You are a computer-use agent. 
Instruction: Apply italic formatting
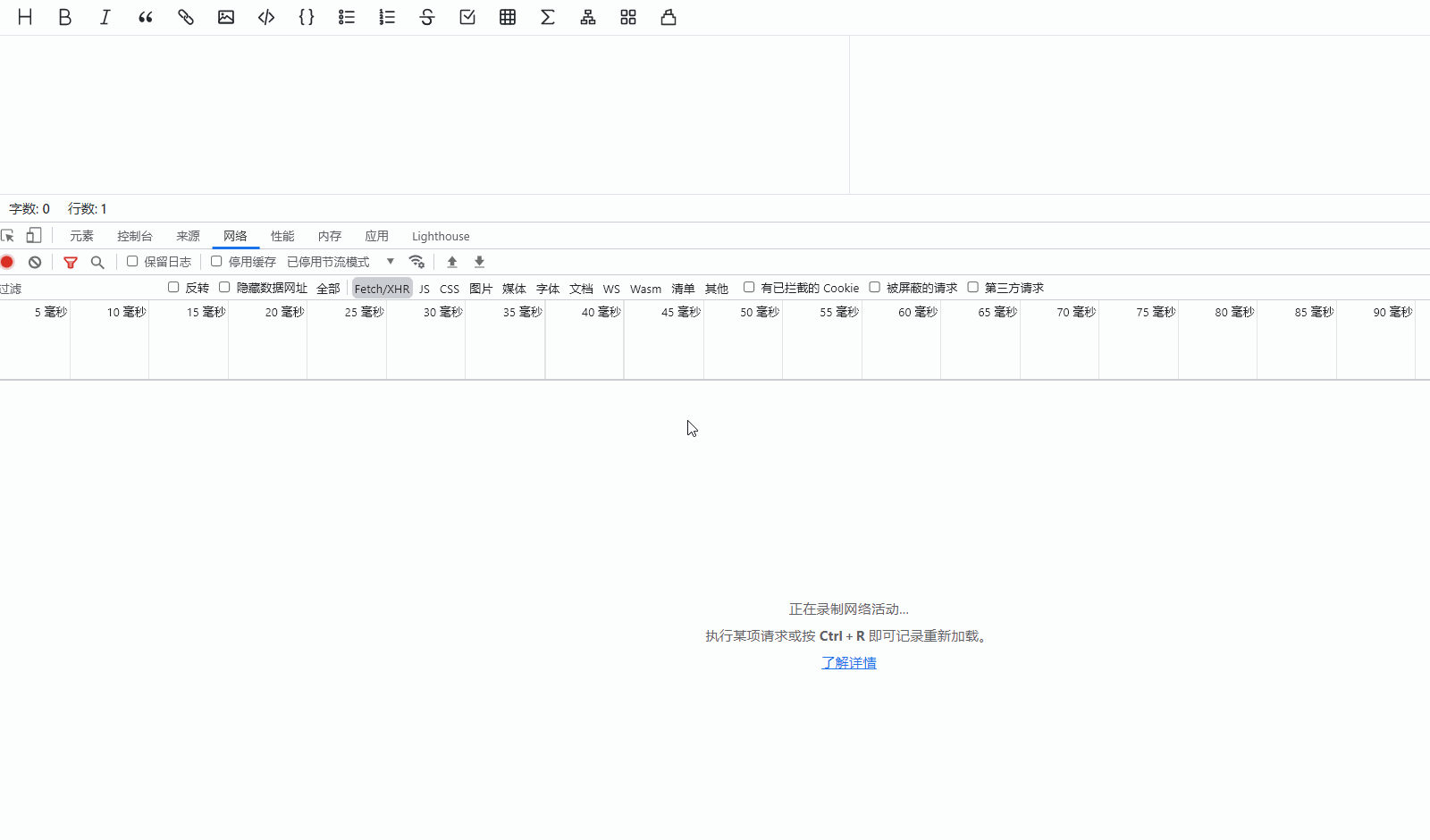105,16
